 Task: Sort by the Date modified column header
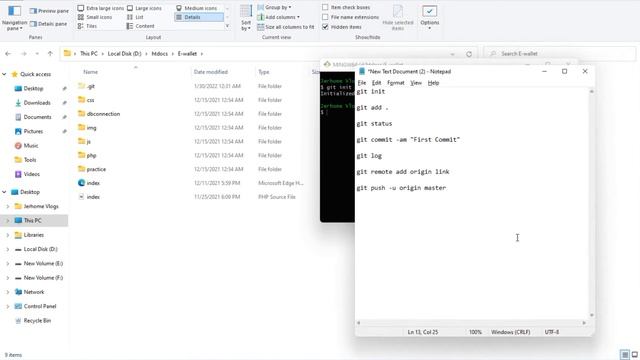tap(211, 72)
